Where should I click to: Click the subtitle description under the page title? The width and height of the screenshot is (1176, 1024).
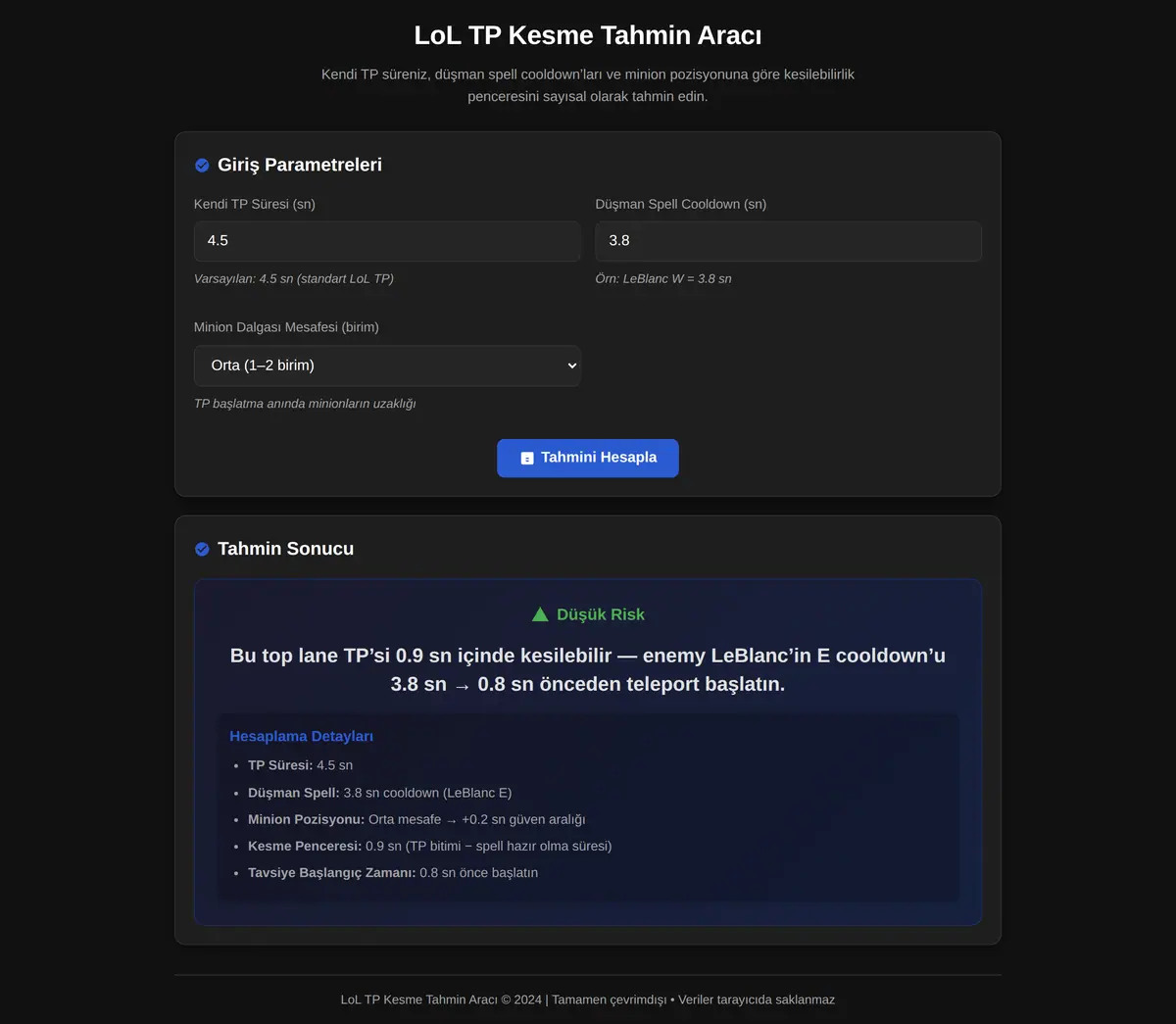coord(588,85)
